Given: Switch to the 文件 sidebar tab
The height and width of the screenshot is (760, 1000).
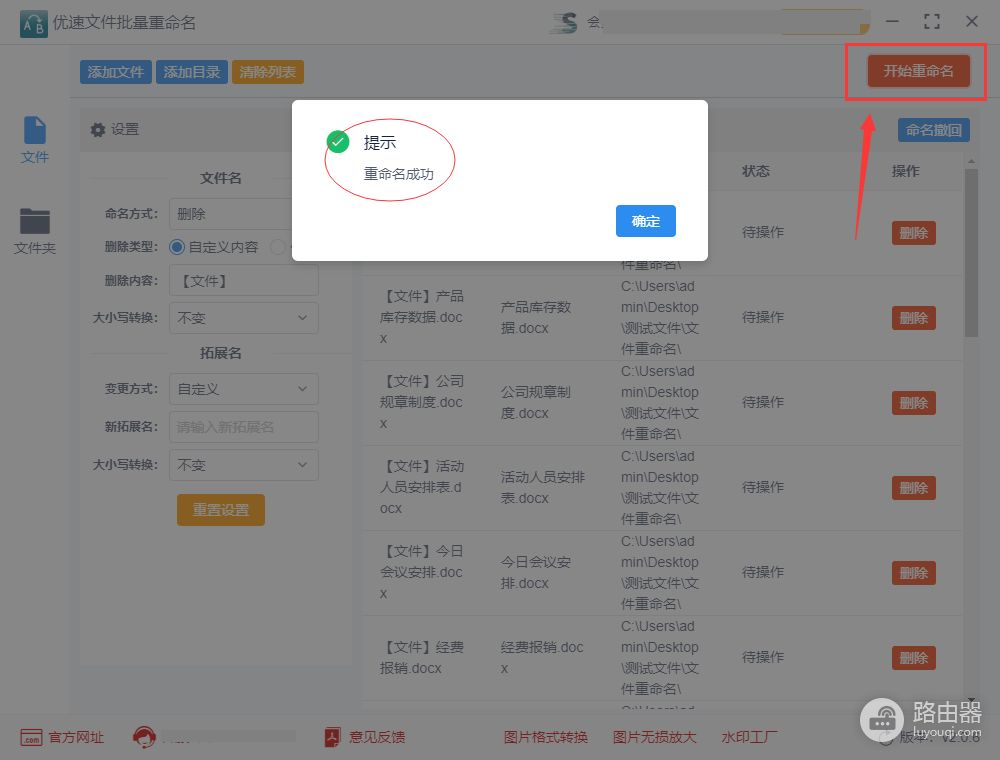Looking at the screenshot, I should point(34,140).
